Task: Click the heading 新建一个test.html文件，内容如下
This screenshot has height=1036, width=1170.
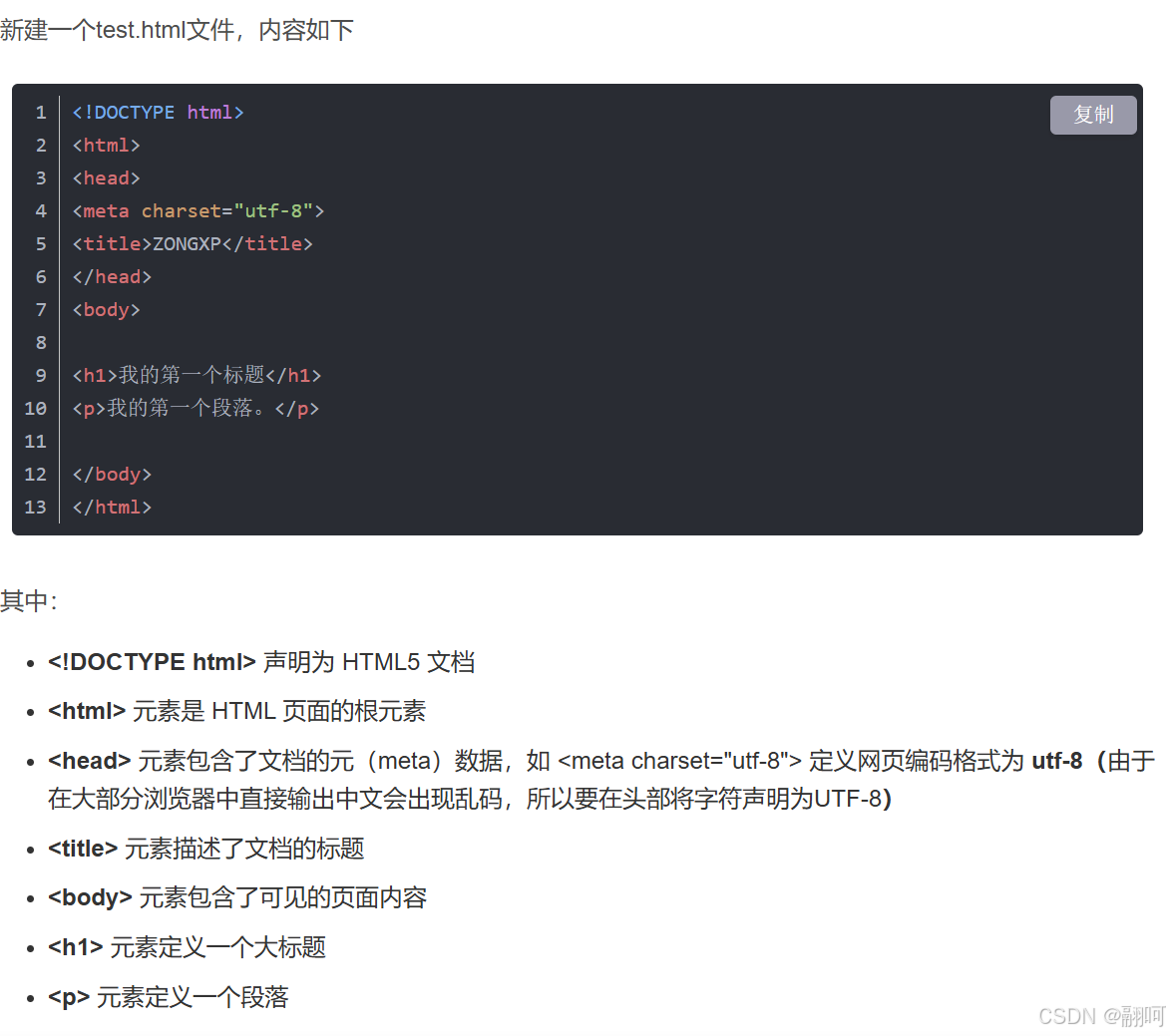Action: pos(177,30)
